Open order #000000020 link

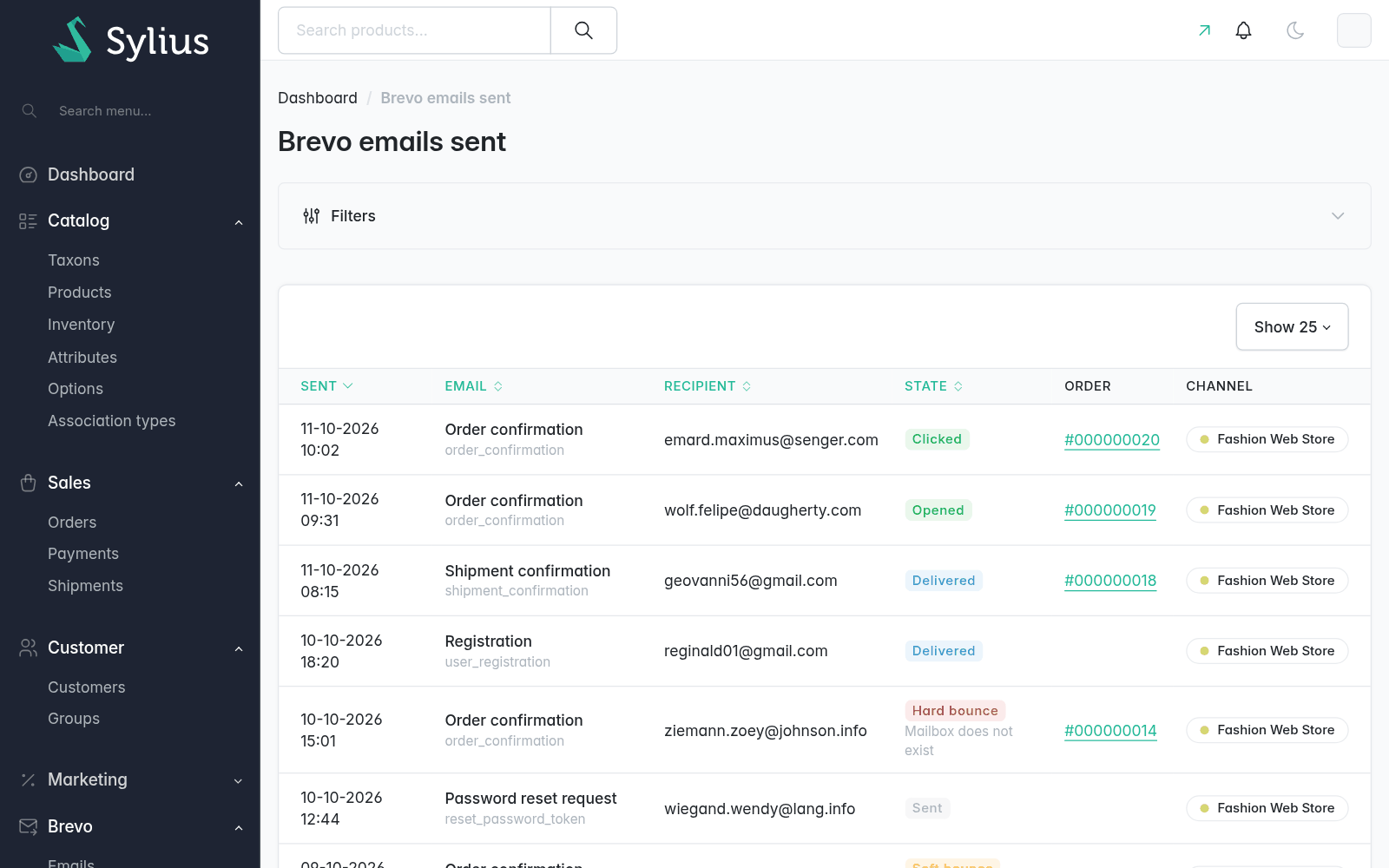pyautogui.click(x=1112, y=440)
